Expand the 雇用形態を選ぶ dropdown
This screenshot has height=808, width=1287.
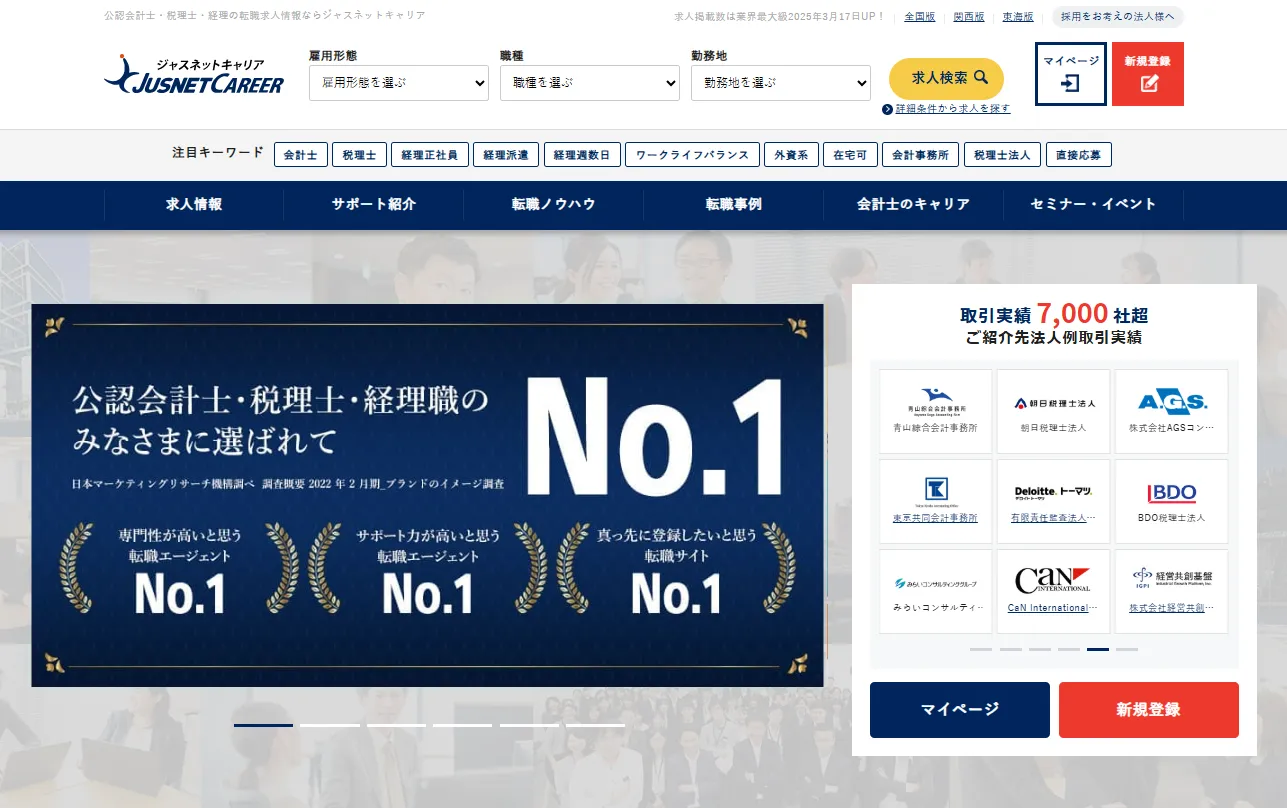pos(399,83)
